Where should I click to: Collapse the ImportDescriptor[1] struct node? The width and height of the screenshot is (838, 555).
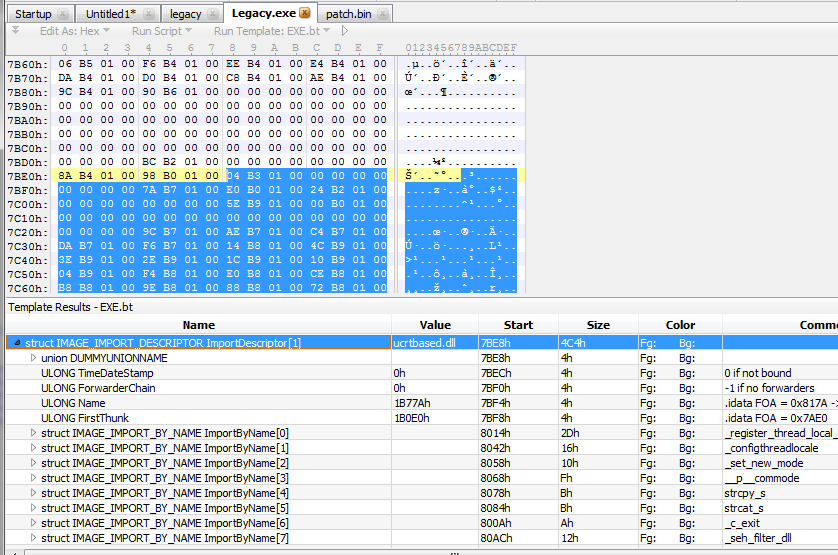tap(17, 343)
